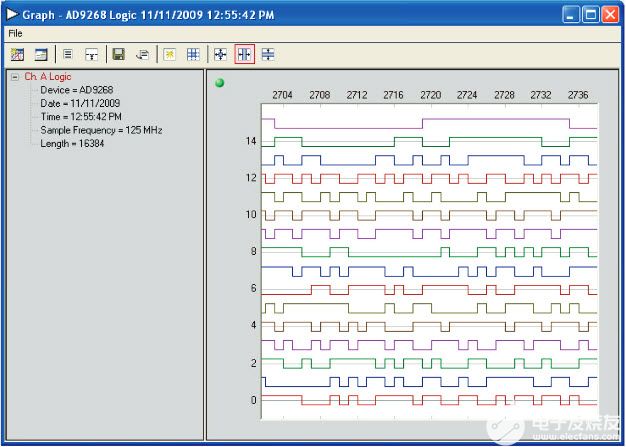Select the Date = 11/11/2009 tree row
Viewport: 626px width, 447px height.
pyautogui.click(x=80, y=103)
